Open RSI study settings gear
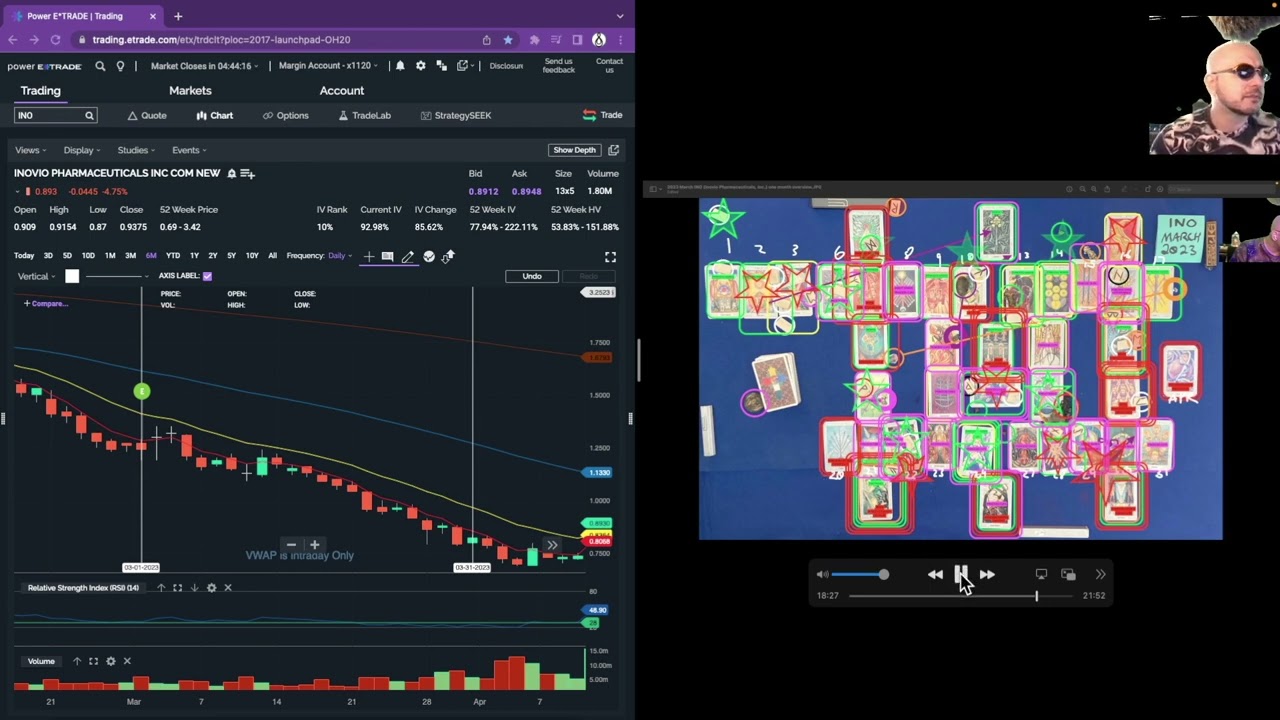The width and height of the screenshot is (1280, 720). click(x=211, y=588)
